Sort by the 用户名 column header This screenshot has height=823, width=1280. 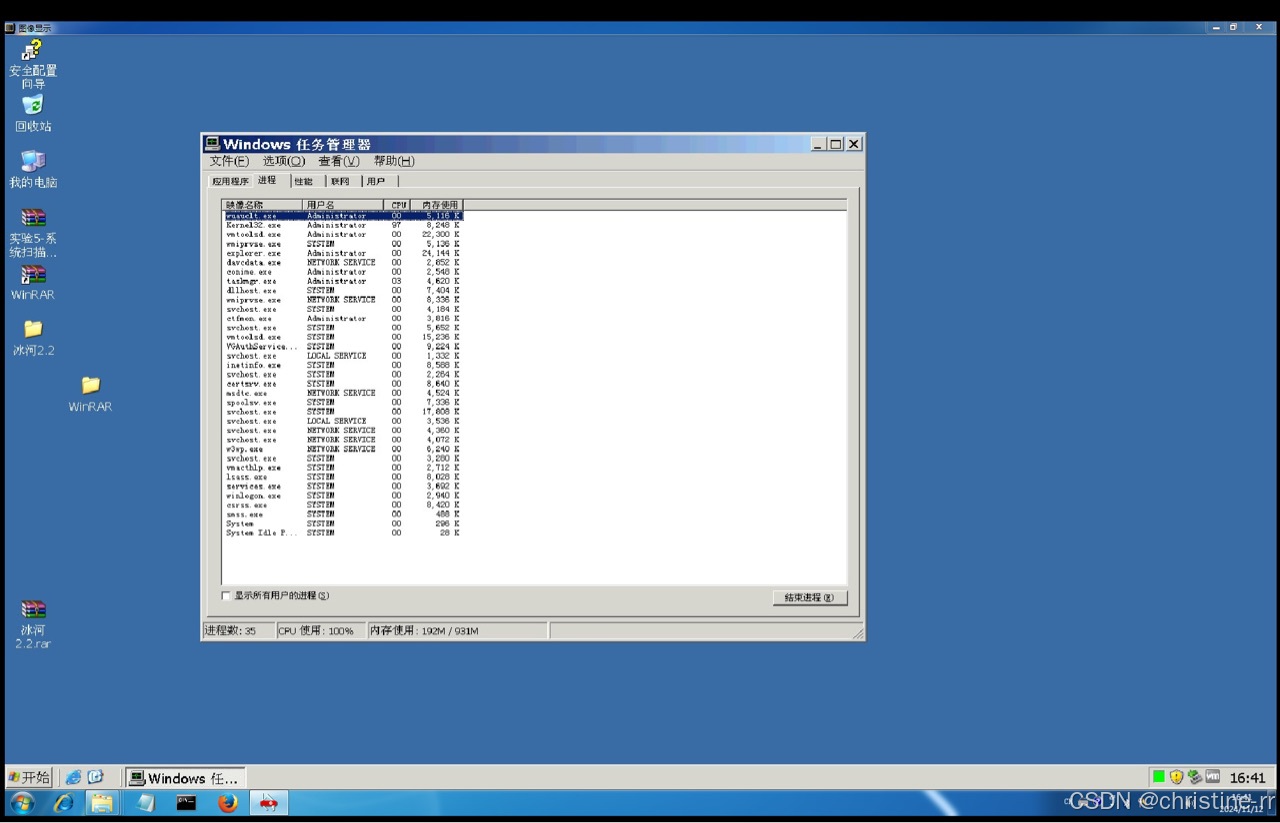[343, 205]
